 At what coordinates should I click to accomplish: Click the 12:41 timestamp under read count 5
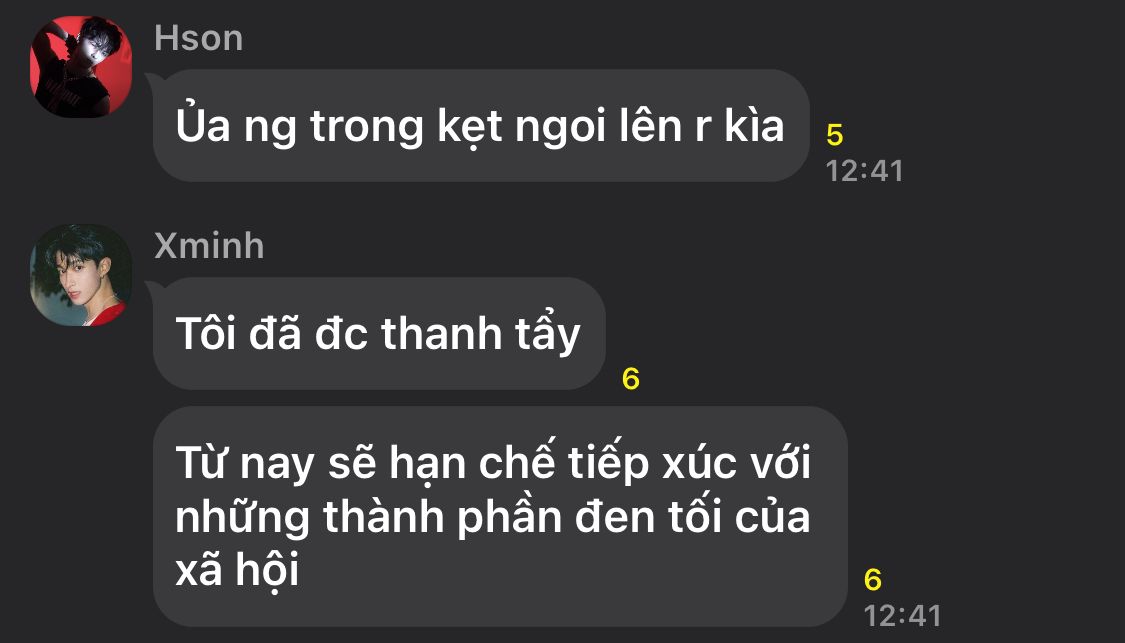865,171
